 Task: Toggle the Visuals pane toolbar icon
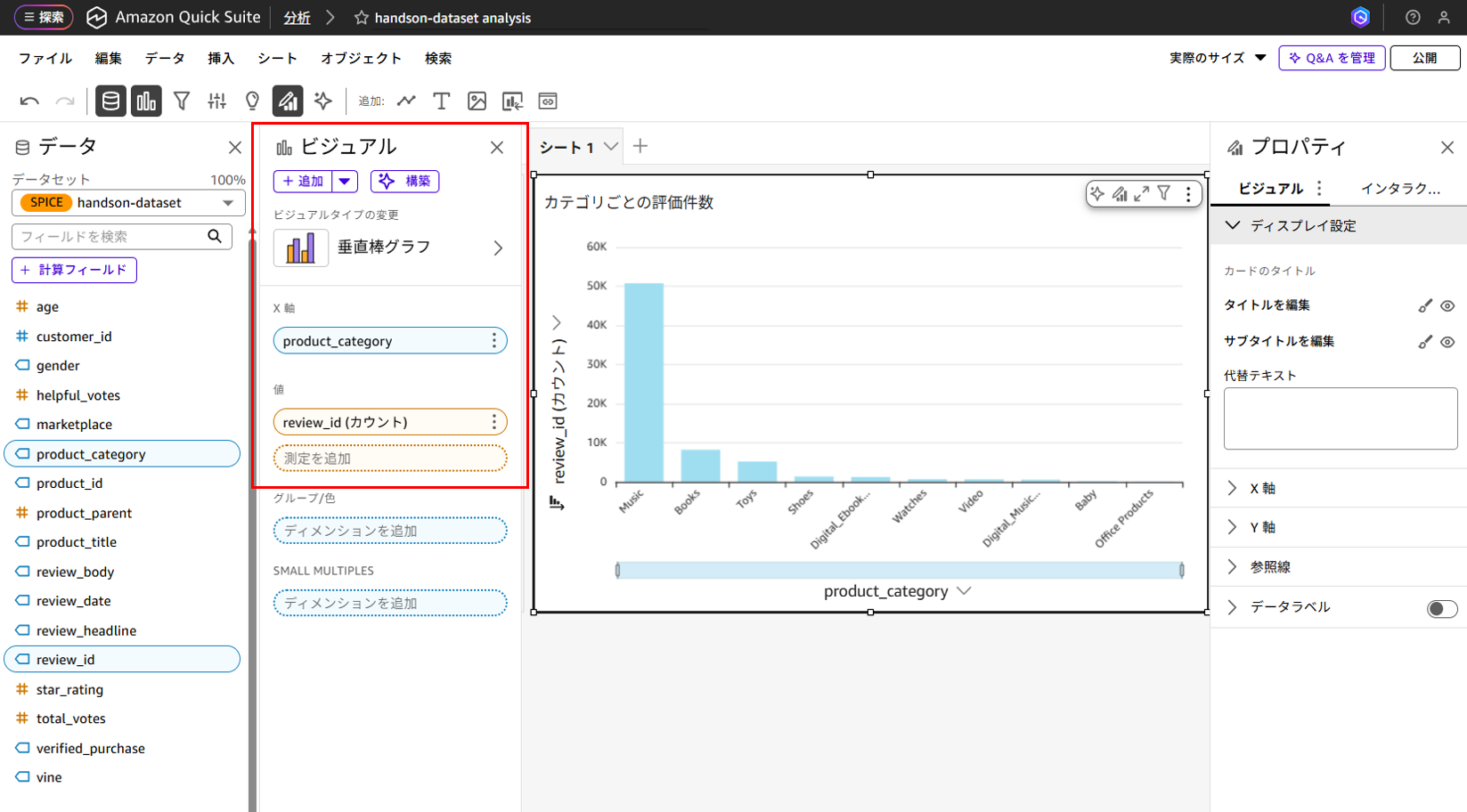[146, 101]
